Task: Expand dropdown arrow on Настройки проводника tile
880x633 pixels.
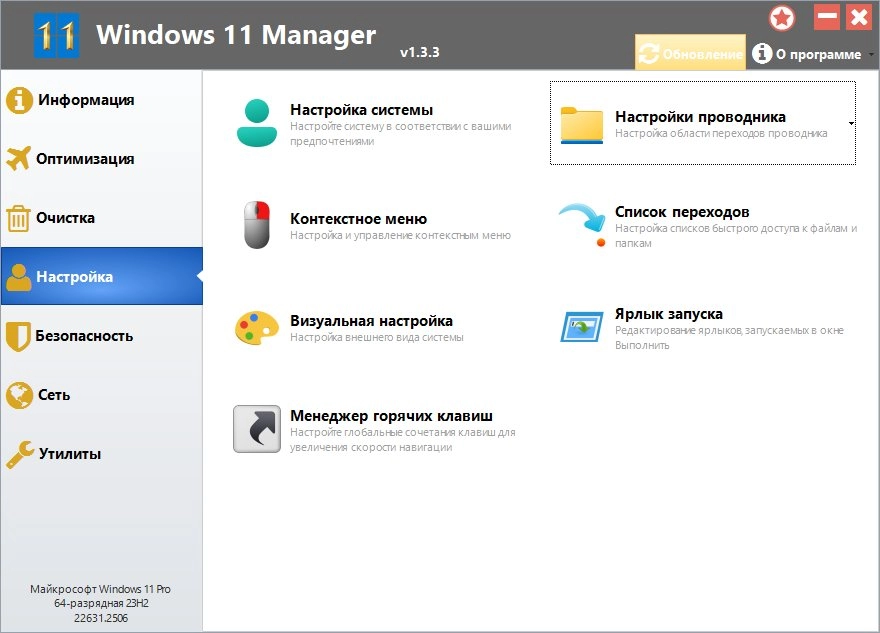Action: coord(851,123)
